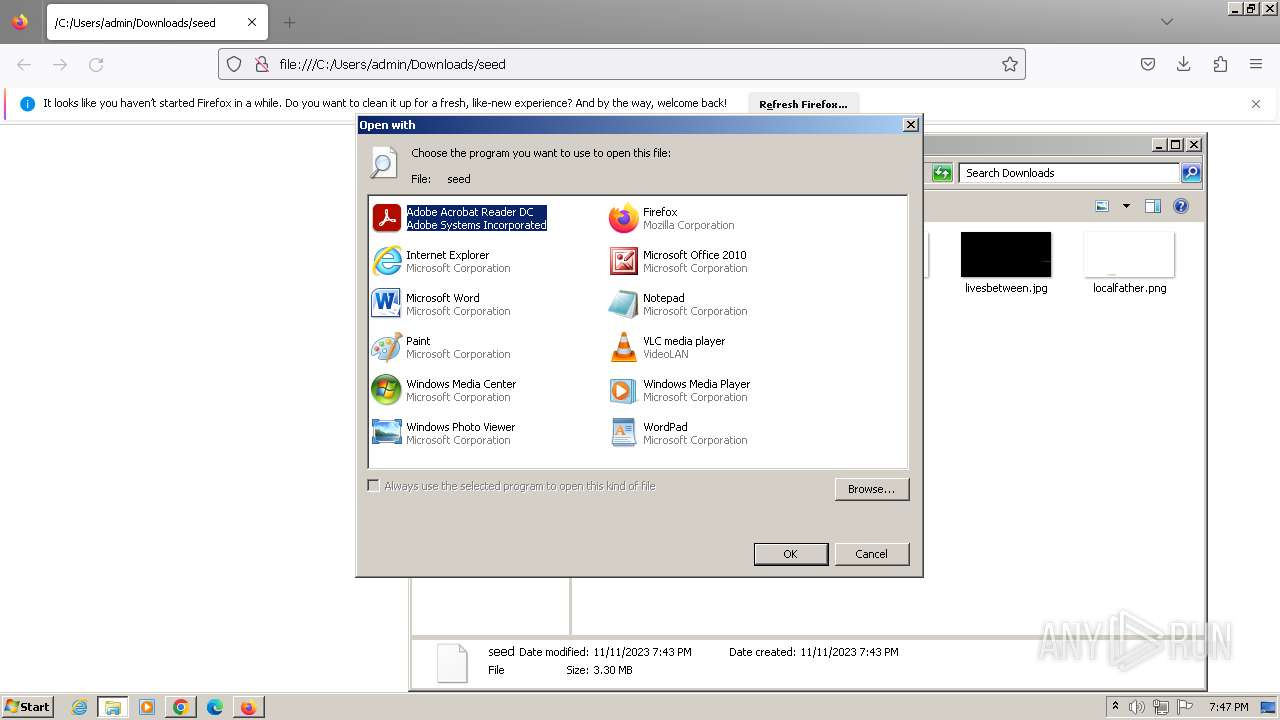Choose the Windows Media Center icon
Viewport: 1280px width, 720px height.
pos(386,390)
